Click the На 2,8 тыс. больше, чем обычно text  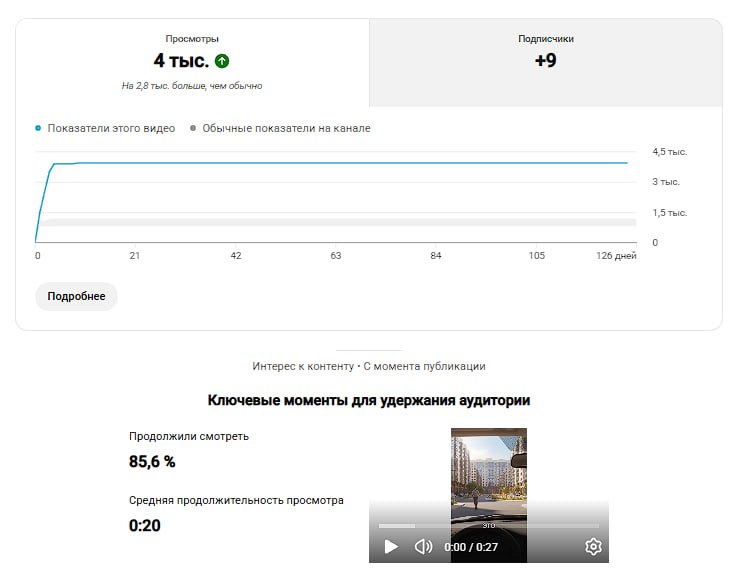tap(192, 86)
